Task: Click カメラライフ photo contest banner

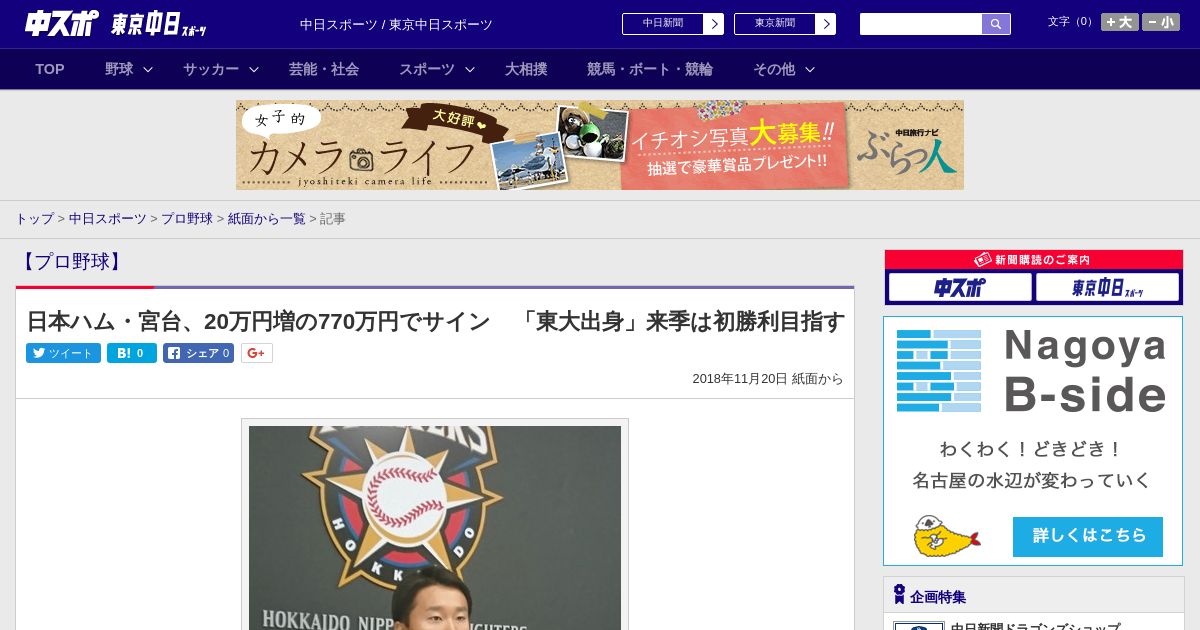Action: coord(600,145)
